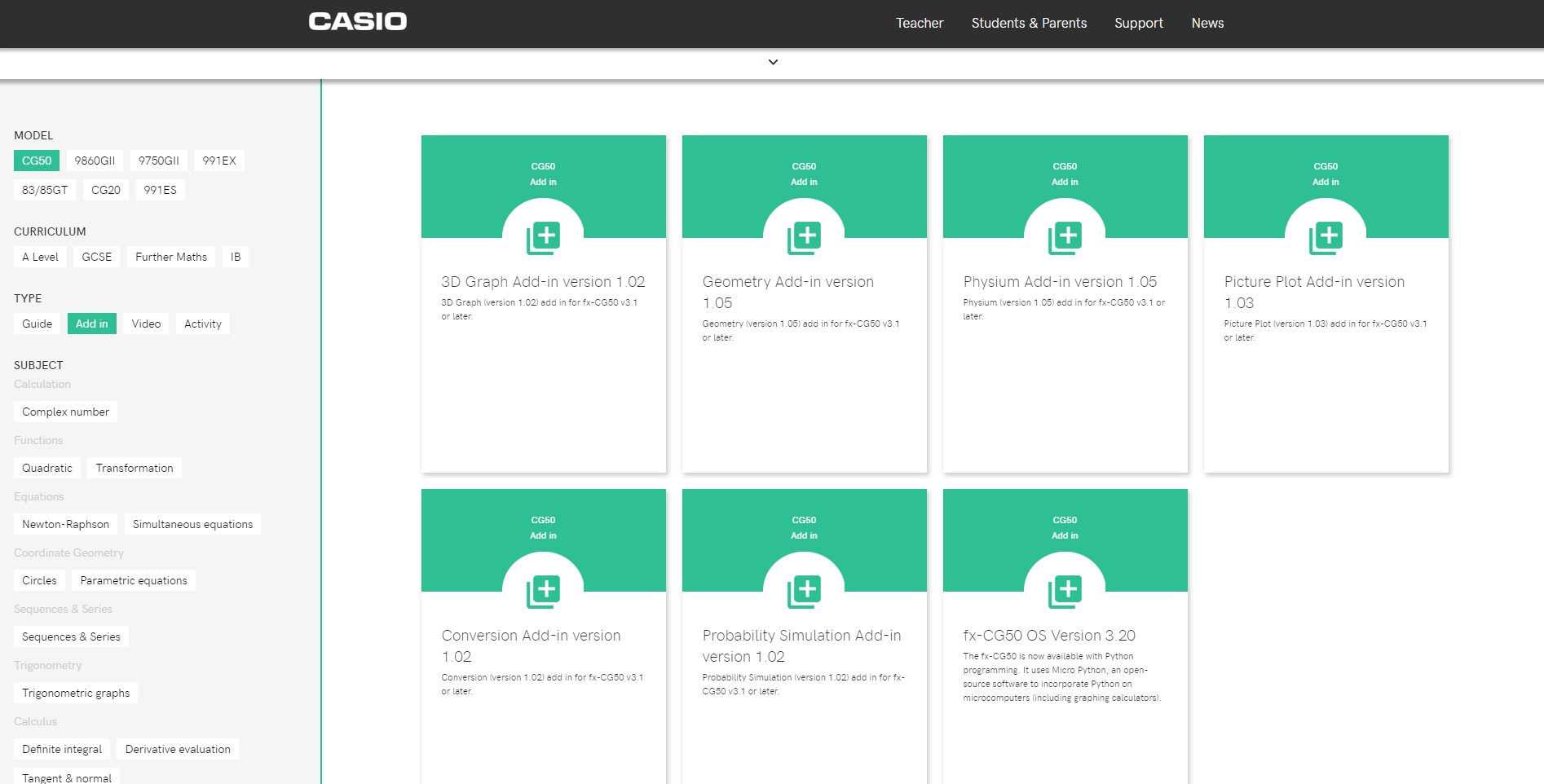Viewport: 1544px width, 784px height.
Task: Click the fx-CG50 OS Version plus icon
Action: (x=1065, y=592)
